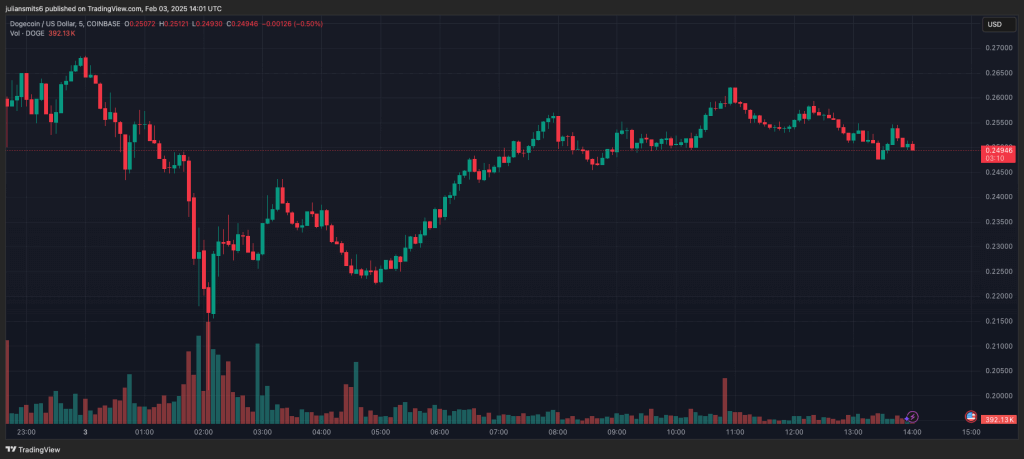Screen dimensions: 1024x459
Task: Click the 0.23500 price axis label
Action: click(x=997, y=222)
